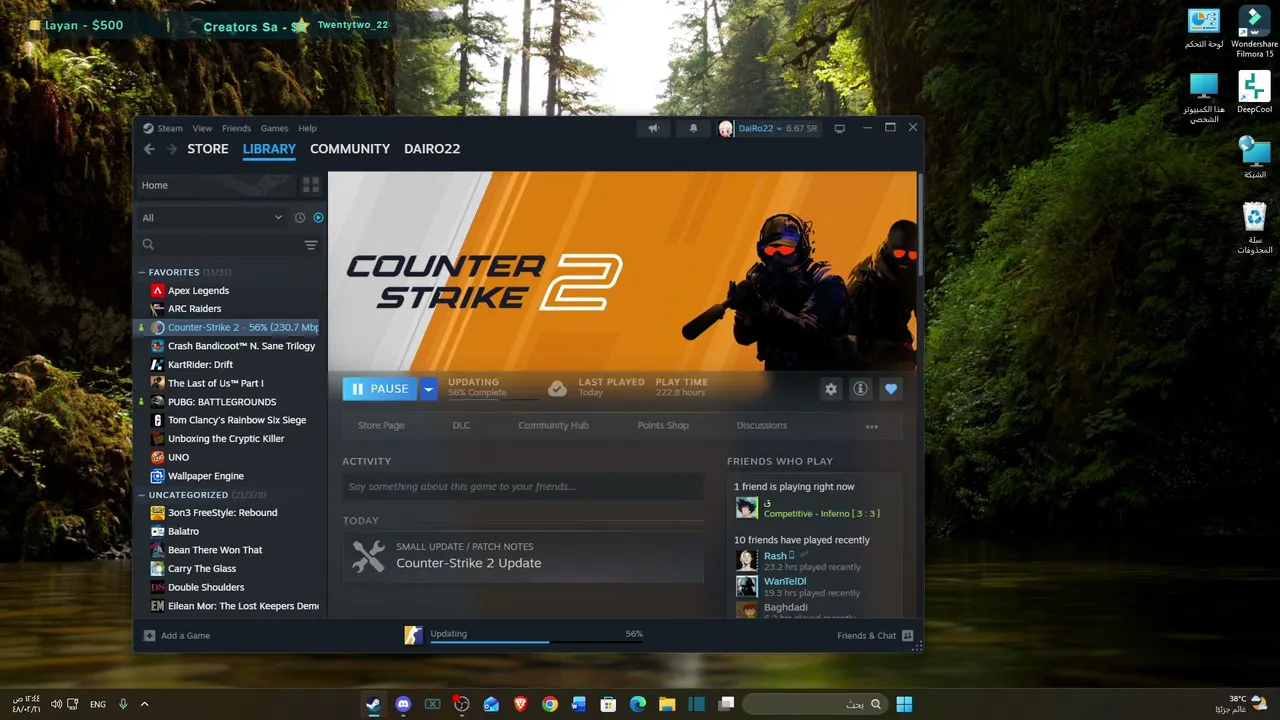The width and height of the screenshot is (1280, 720).
Task: Open Steam announcements megaphone icon
Action: 653,128
